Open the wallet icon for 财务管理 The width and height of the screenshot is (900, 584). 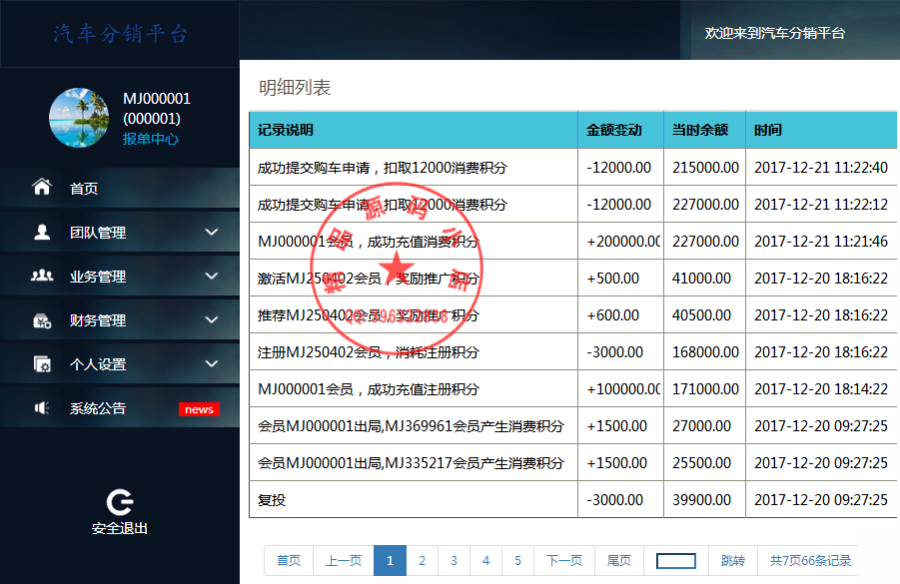click(x=41, y=320)
